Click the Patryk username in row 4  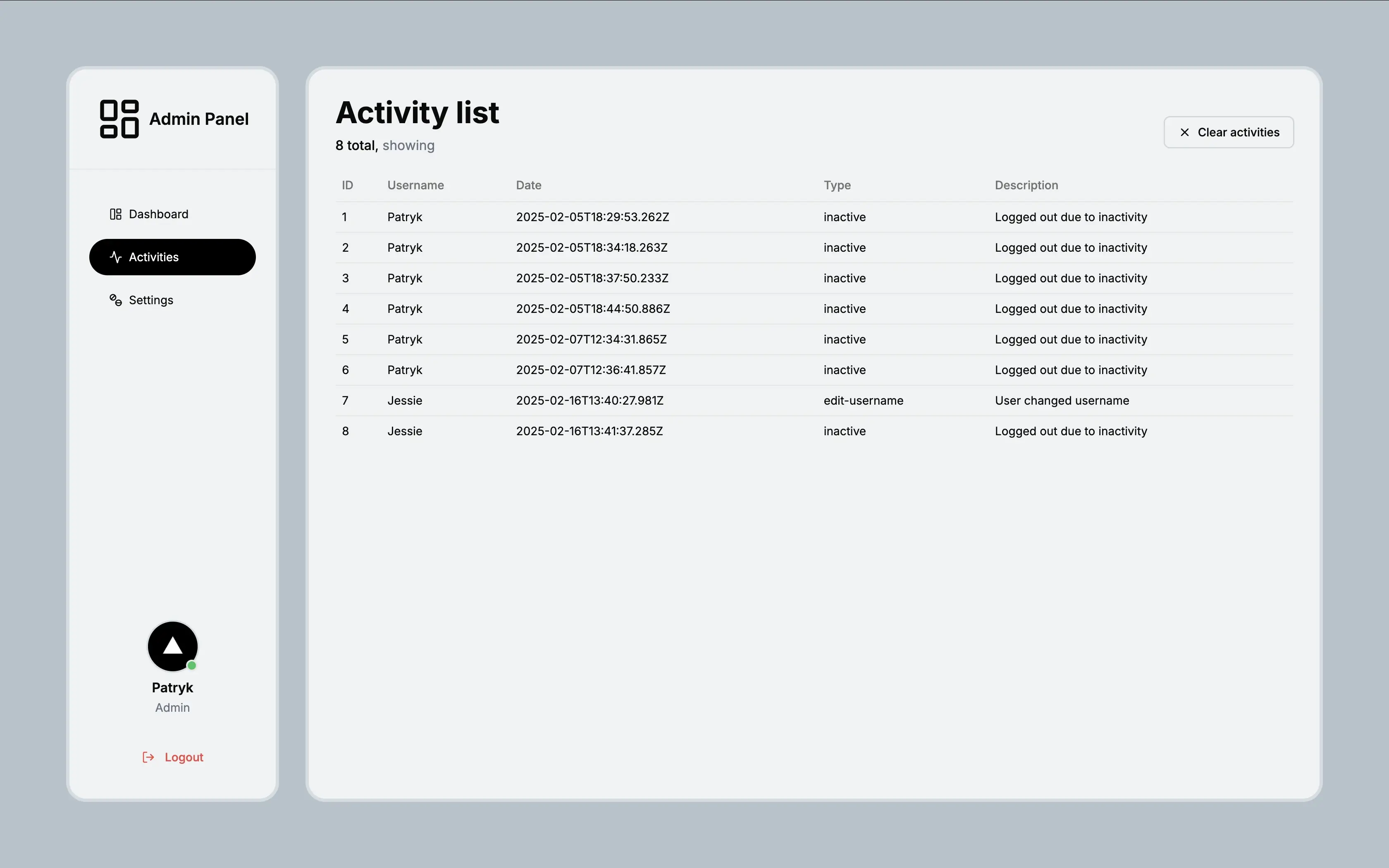pyautogui.click(x=405, y=309)
